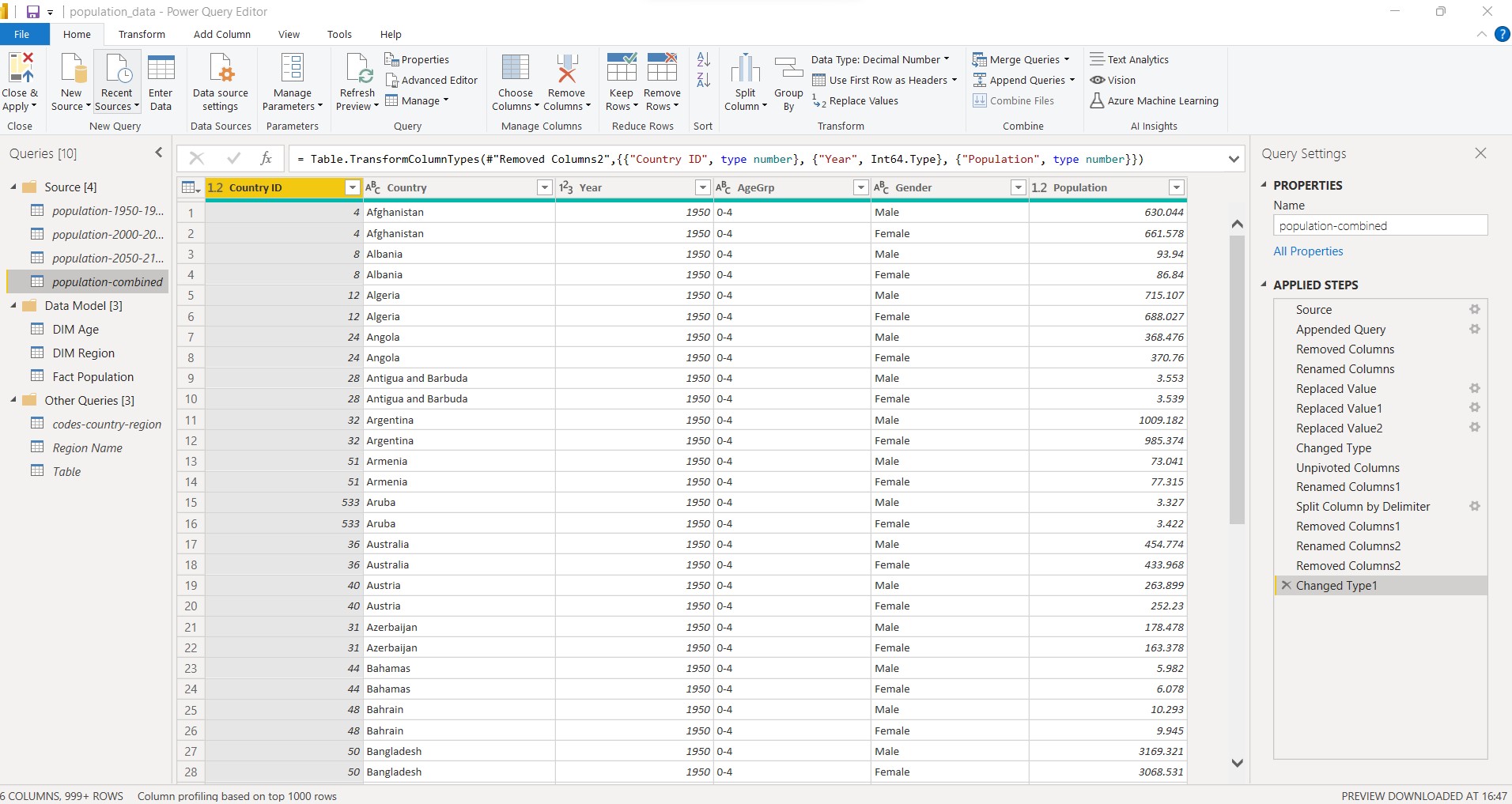1512x804 pixels.
Task: Open Recent Sources icon
Action: (117, 68)
